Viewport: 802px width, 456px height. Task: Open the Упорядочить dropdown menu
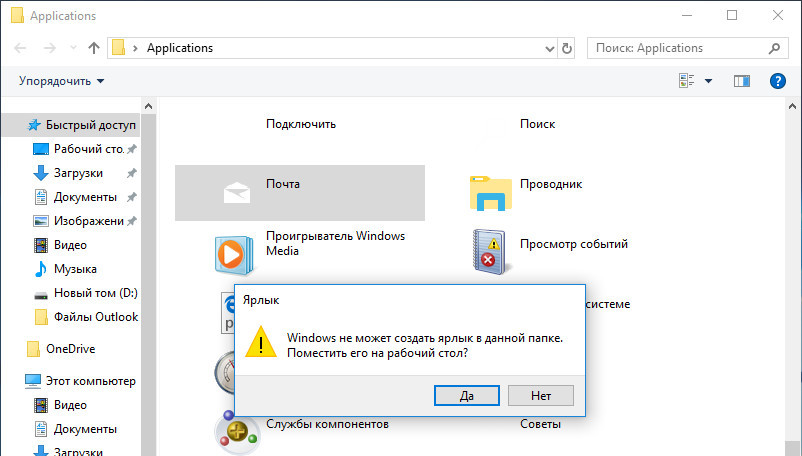pyautogui.click(x=61, y=81)
